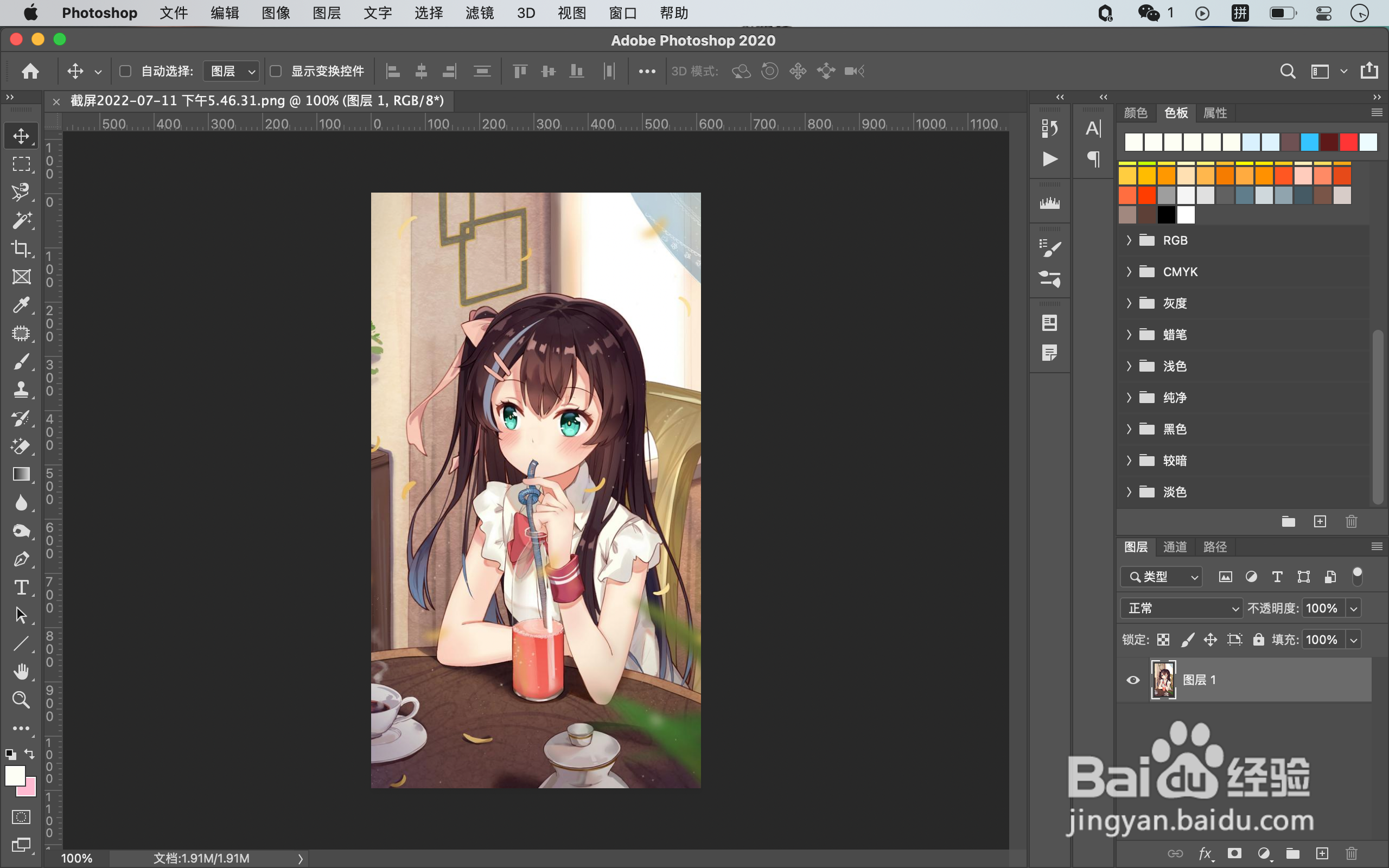This screenshot has width=1389, height=868.
Task: Select the Path Selection tool
Action: click(22, 615)
